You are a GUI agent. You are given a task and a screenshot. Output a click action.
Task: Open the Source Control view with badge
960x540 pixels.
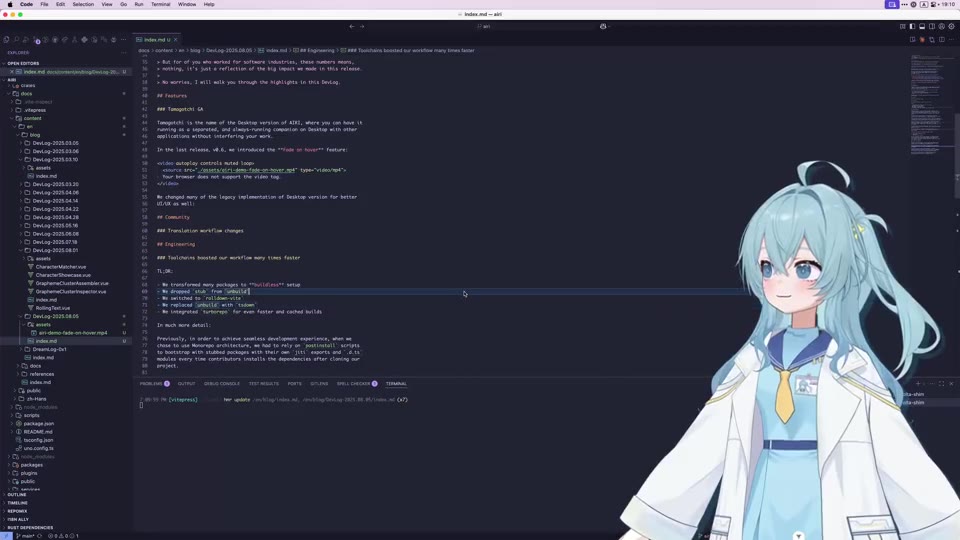tap(36, 40)
